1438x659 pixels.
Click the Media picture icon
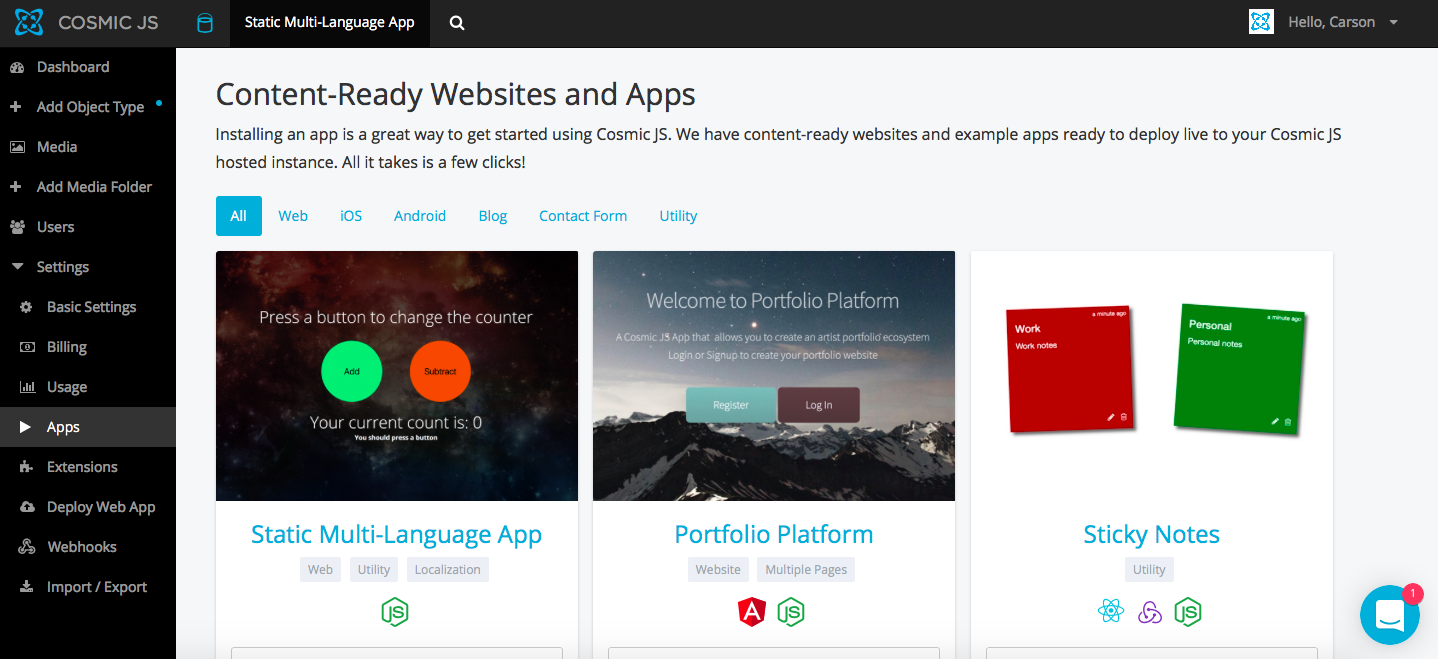(x=17, y=147)
